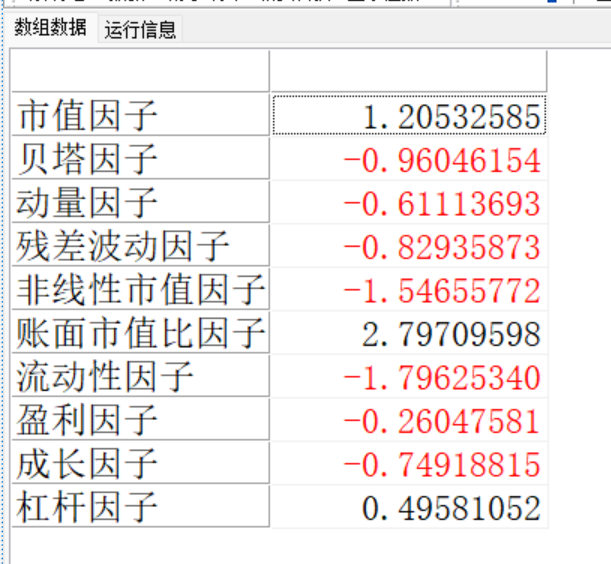The width and height of the screenshot is (611, 564).
Task: Open the 运行信息 tab
Action: point(140,30)
